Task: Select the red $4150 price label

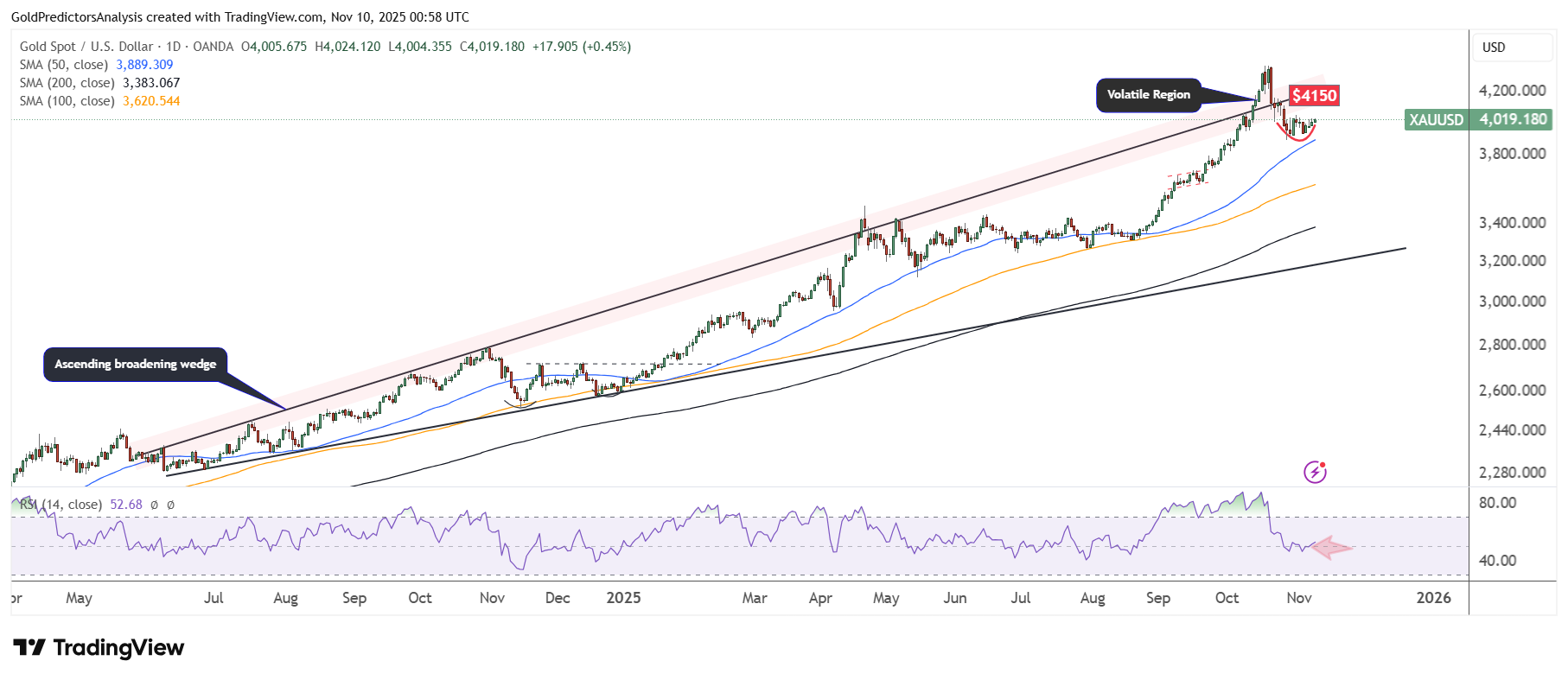Action: [1314, 95]
